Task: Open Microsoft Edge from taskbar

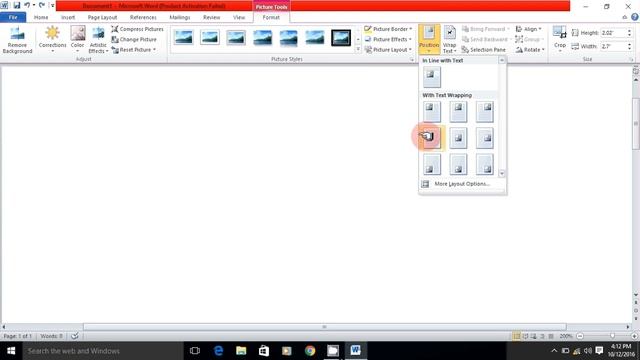Action: 218,351
